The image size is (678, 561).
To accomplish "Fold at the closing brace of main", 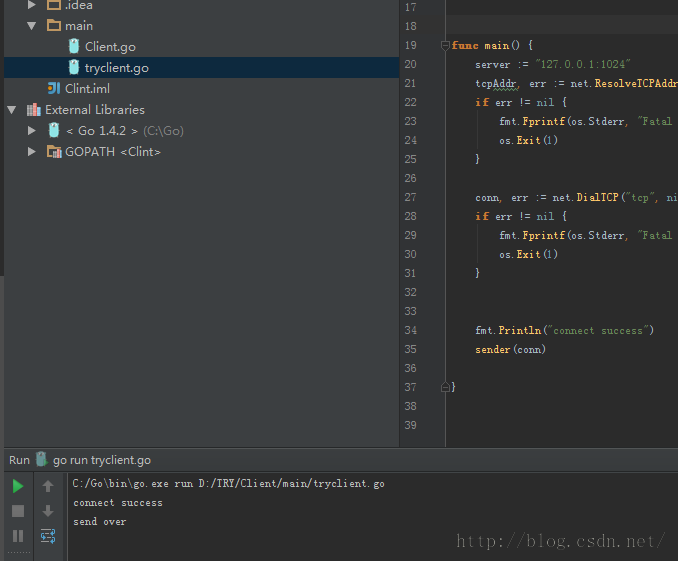I will (445, 387).
